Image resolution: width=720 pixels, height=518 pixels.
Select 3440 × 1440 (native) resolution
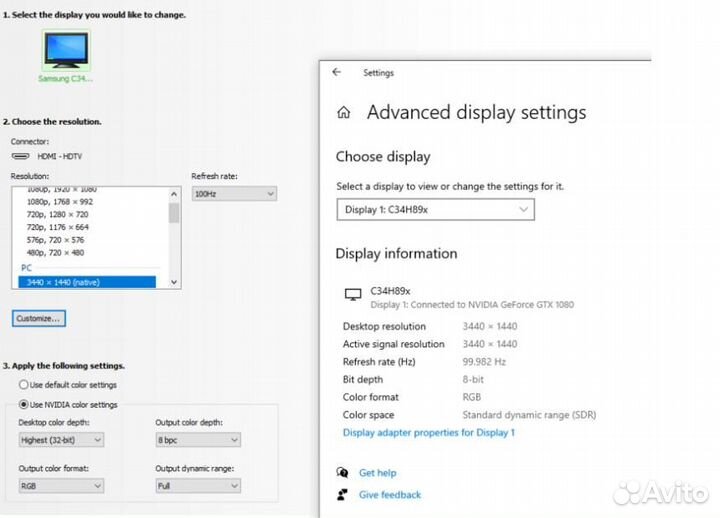[87, 282]
